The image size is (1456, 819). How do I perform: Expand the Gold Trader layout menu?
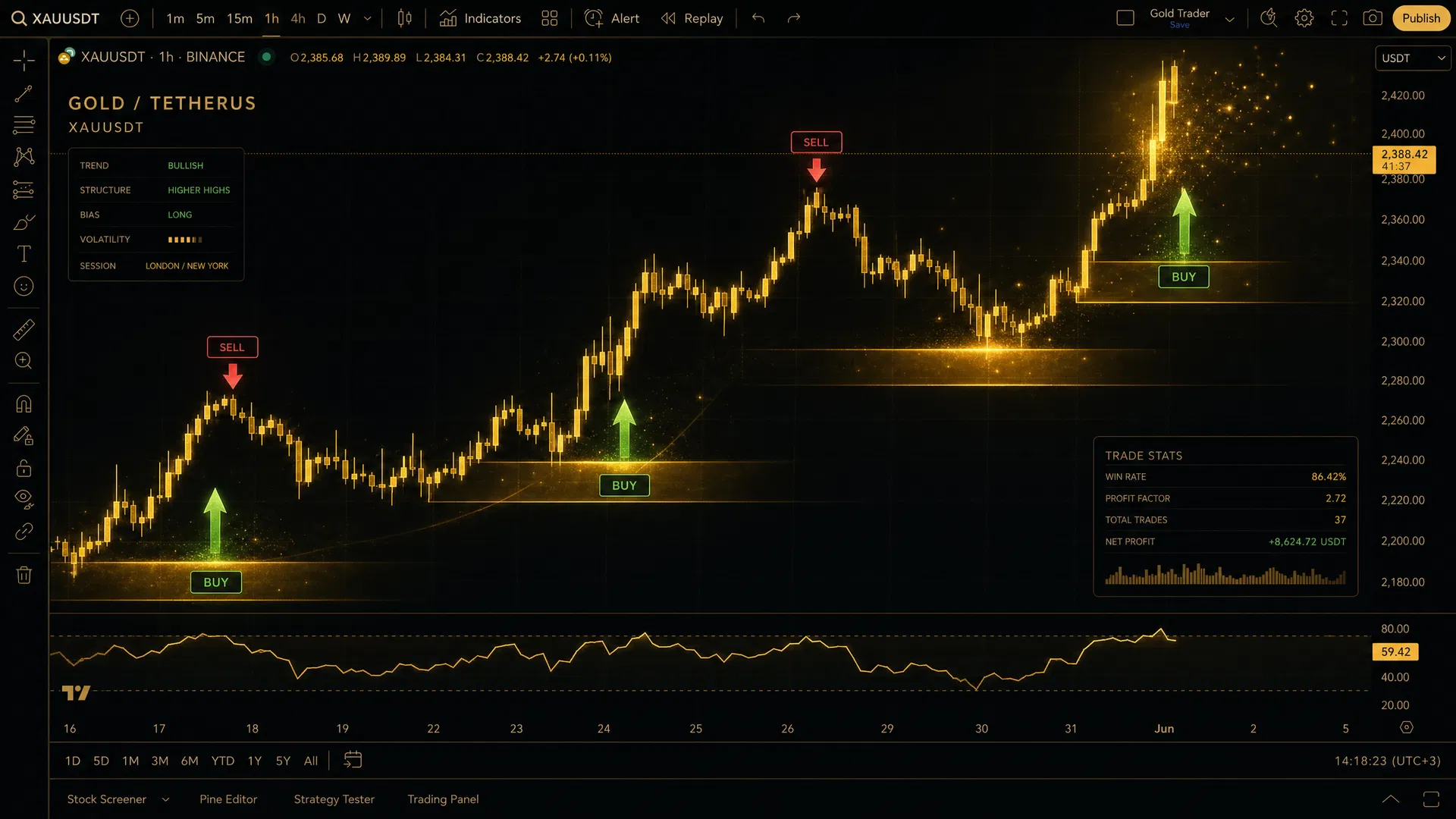click(x=1230, y=19)
